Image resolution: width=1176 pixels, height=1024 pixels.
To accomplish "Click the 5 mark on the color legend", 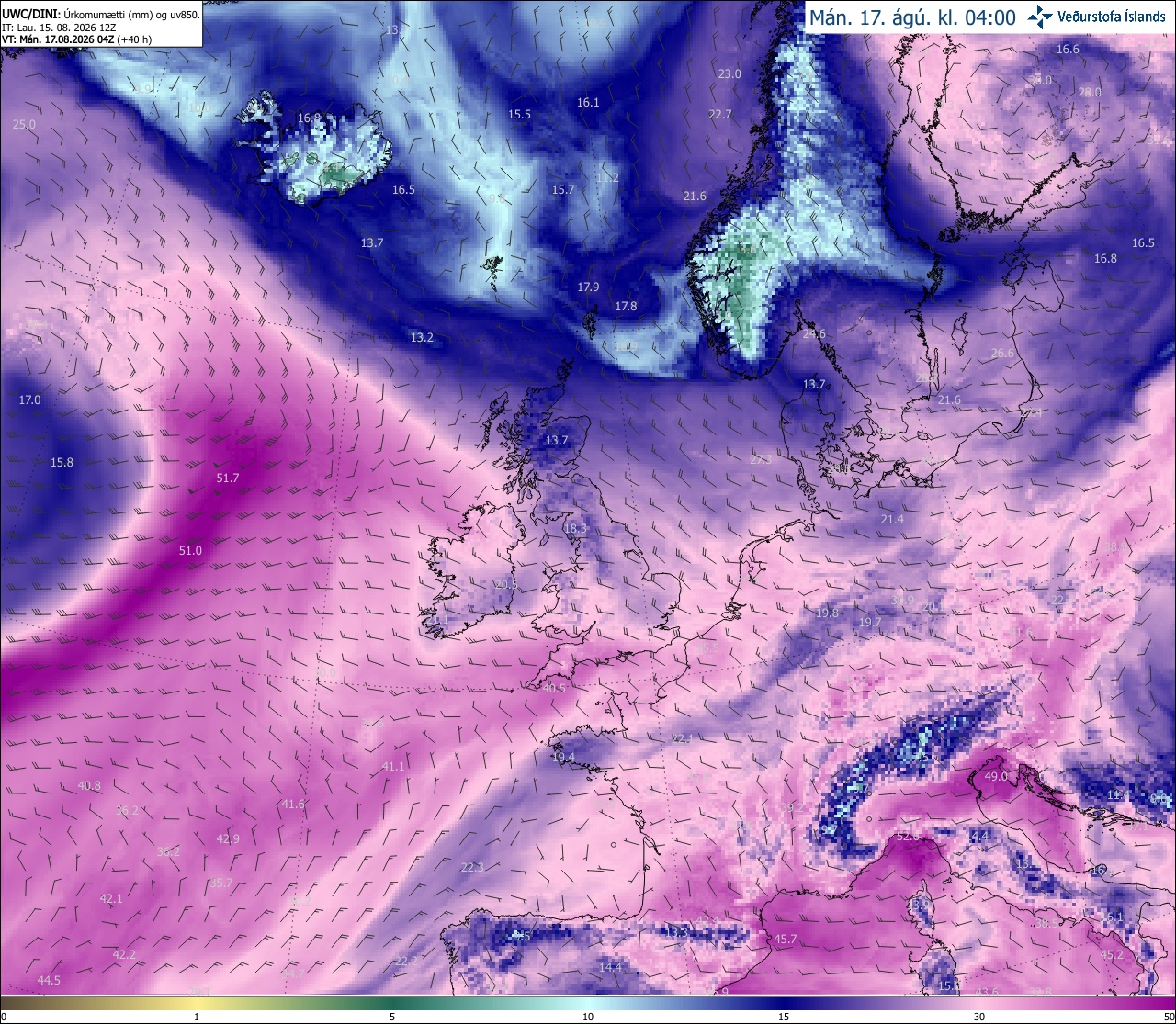I will (x=392, y=1016).
